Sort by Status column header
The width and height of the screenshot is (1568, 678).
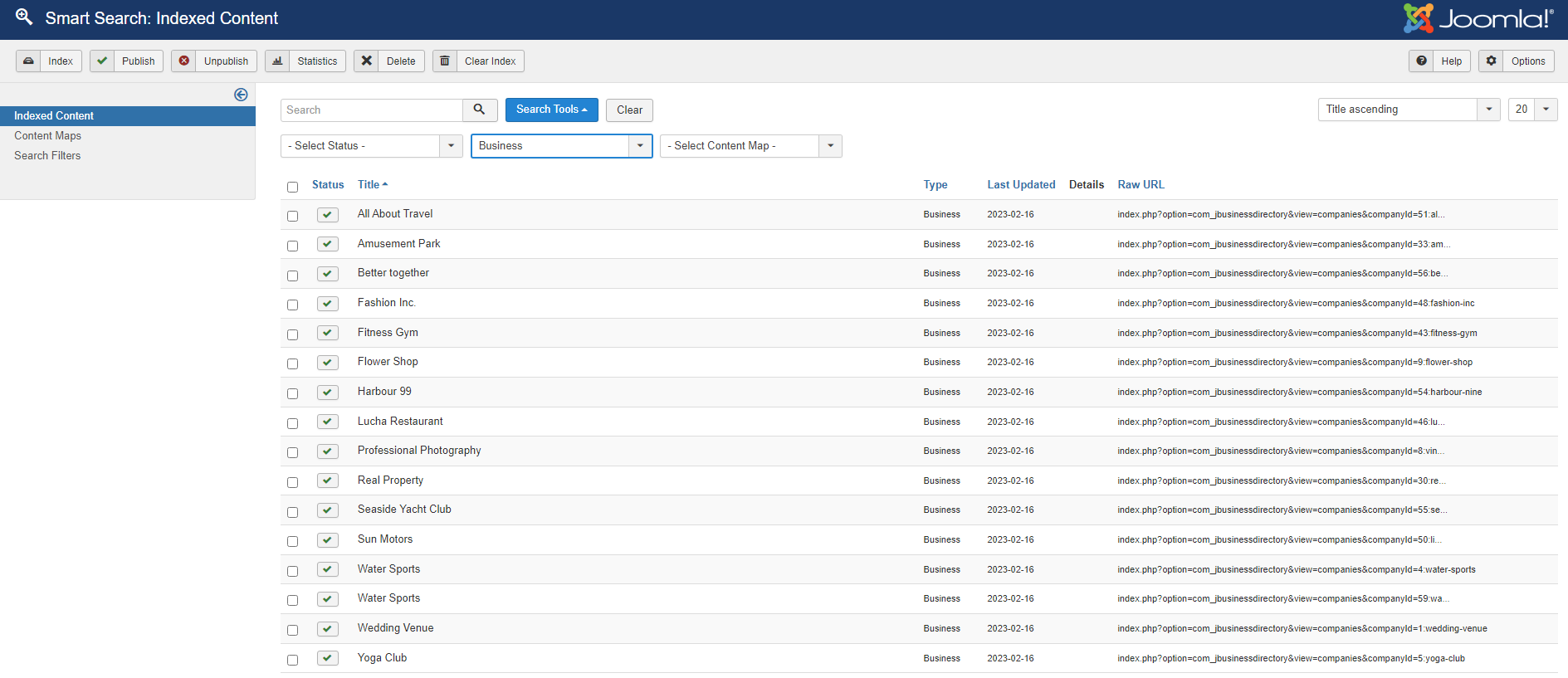tap(328, 185)
